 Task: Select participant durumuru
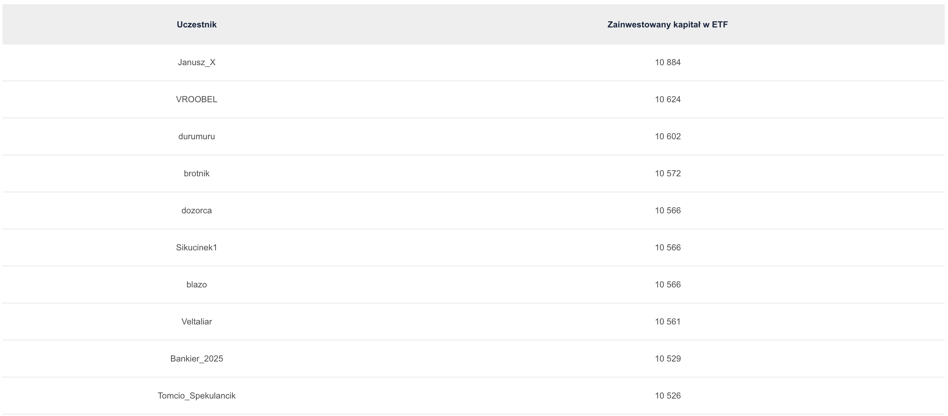click(196, 136)
